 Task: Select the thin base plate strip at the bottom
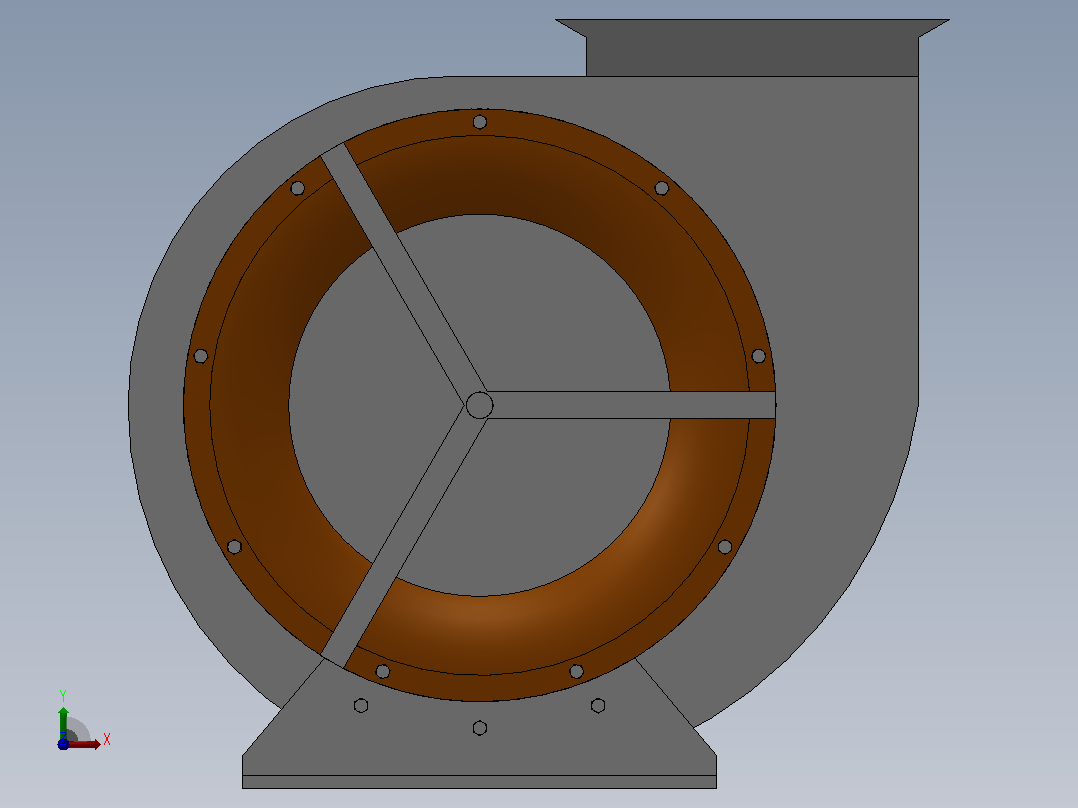pos(479,782)
